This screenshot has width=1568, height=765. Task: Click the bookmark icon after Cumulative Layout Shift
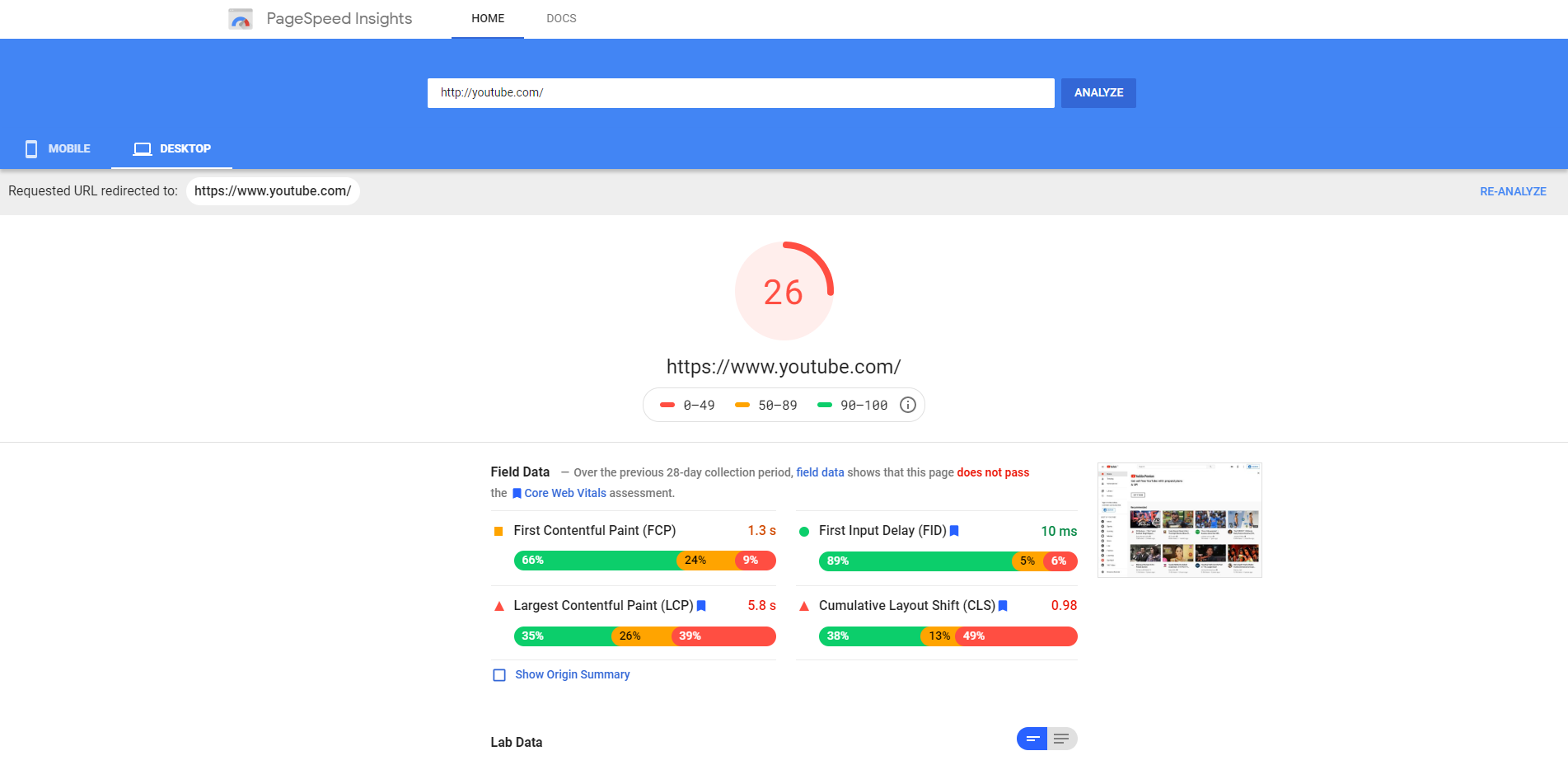1003,606
